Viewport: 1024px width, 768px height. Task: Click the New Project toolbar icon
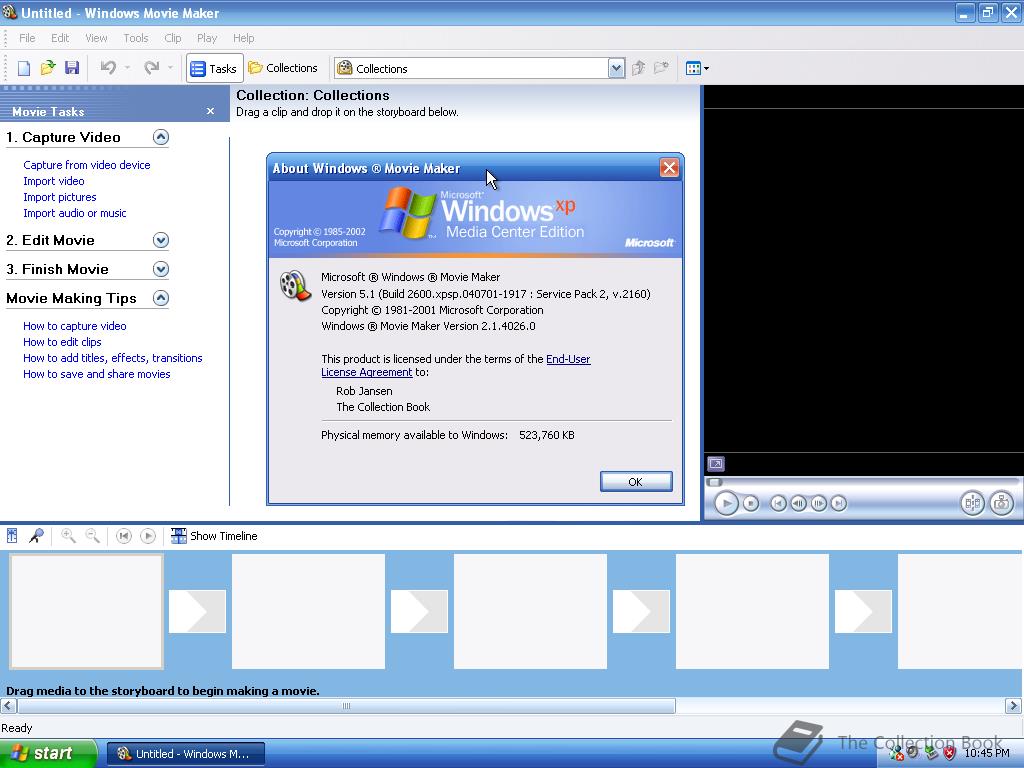[24, 68]
